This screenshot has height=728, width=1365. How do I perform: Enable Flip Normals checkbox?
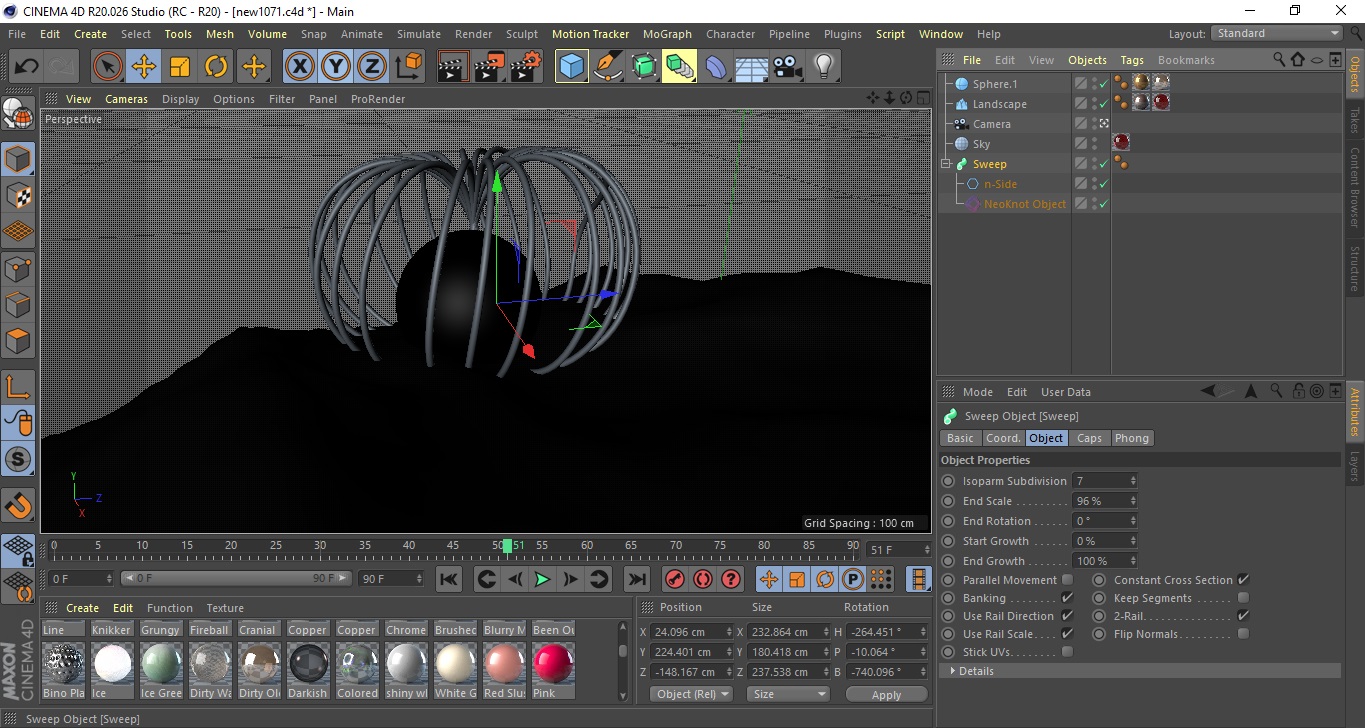(1243, 634)
